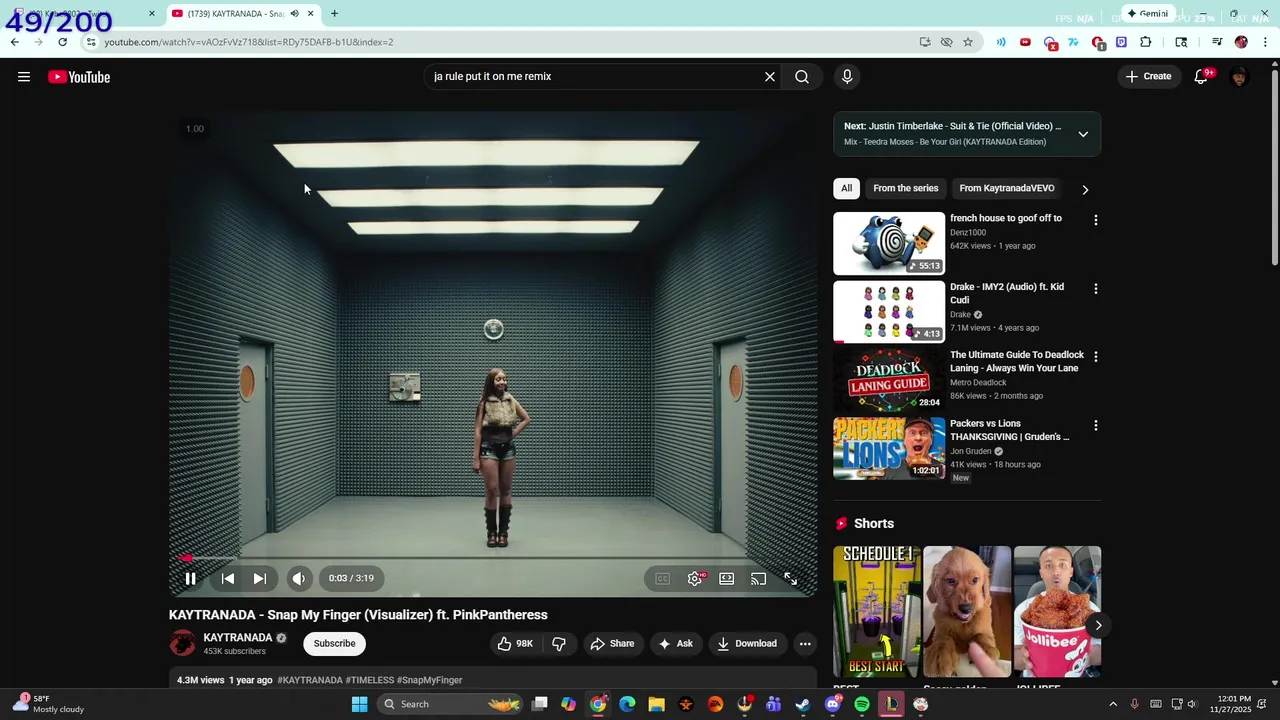1280x720 pixels.
Task: Like the video (98K)
Action: coord(515,644)
